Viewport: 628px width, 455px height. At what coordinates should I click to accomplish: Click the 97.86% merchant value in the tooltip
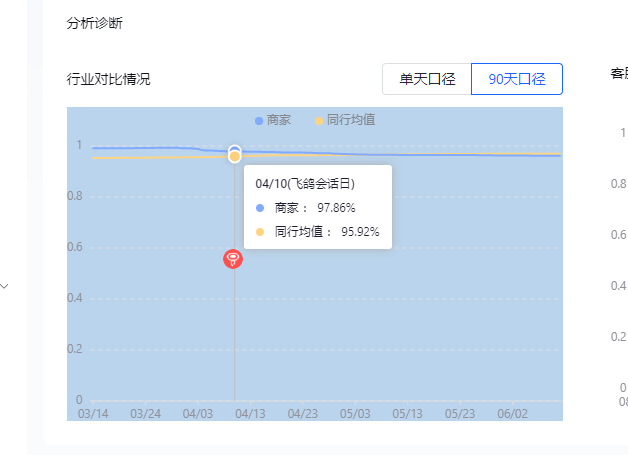(336, 208)
